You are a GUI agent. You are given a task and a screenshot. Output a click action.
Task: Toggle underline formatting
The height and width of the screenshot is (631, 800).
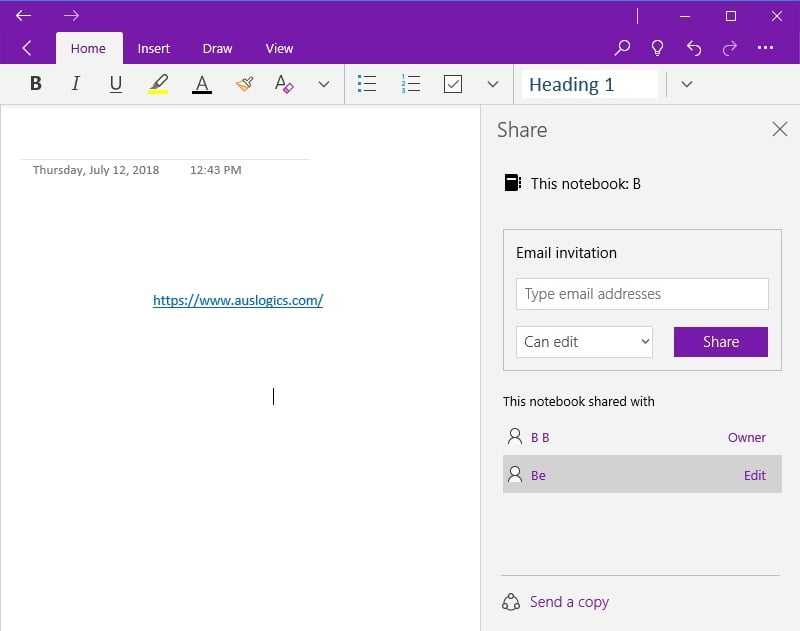pyautogui.click(x=116, y=84)
